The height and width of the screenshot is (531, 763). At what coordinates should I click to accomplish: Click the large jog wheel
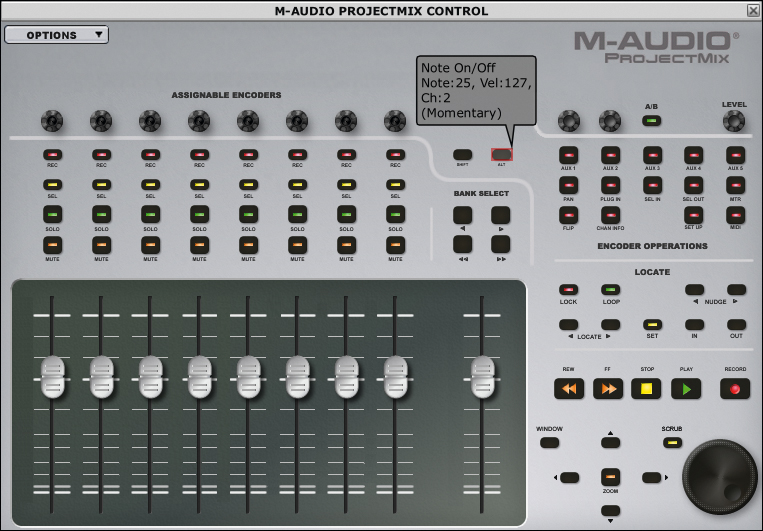[720, 477]
